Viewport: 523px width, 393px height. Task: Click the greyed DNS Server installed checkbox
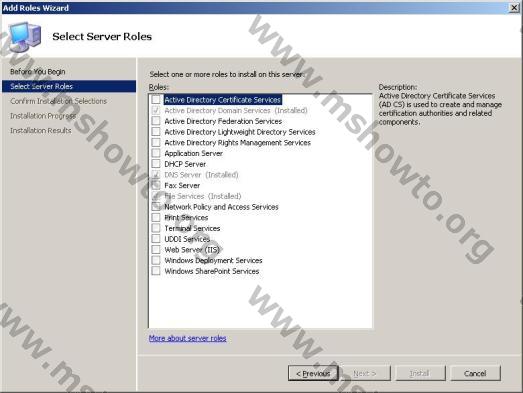[156, 174]
